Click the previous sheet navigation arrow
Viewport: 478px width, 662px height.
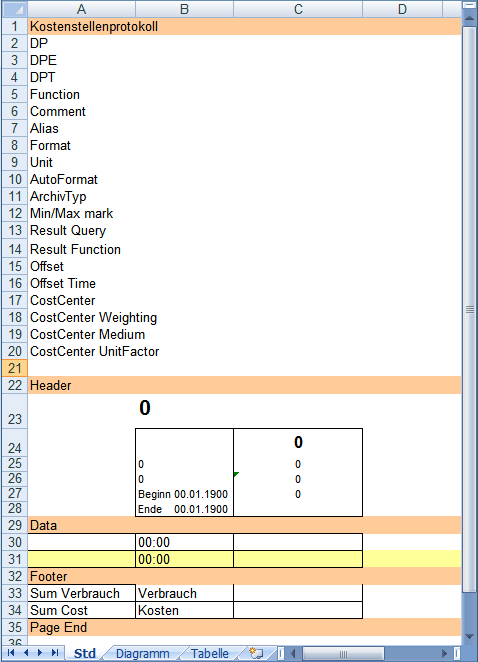26,653
